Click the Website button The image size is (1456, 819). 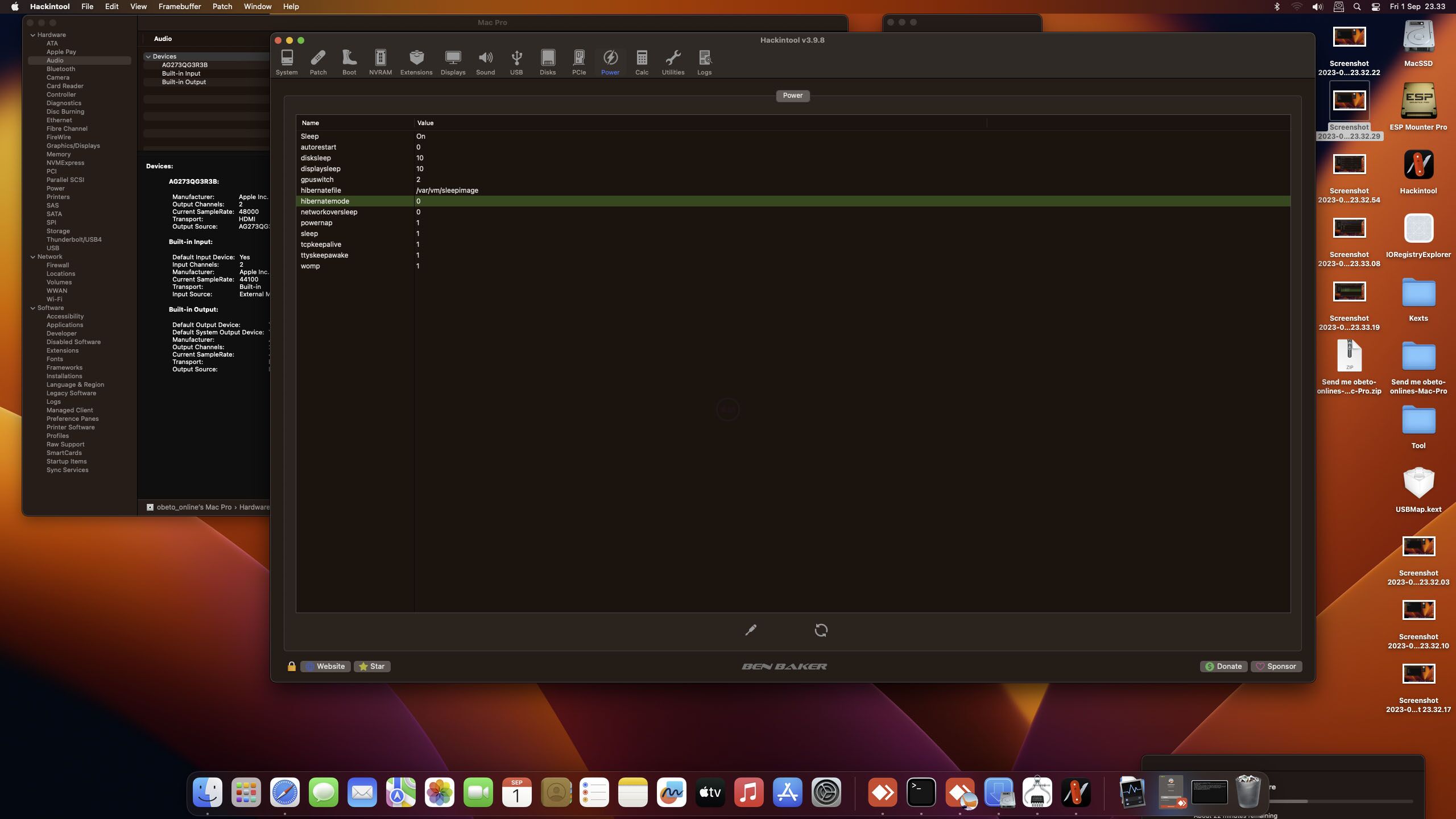click(x=325, y=666)
